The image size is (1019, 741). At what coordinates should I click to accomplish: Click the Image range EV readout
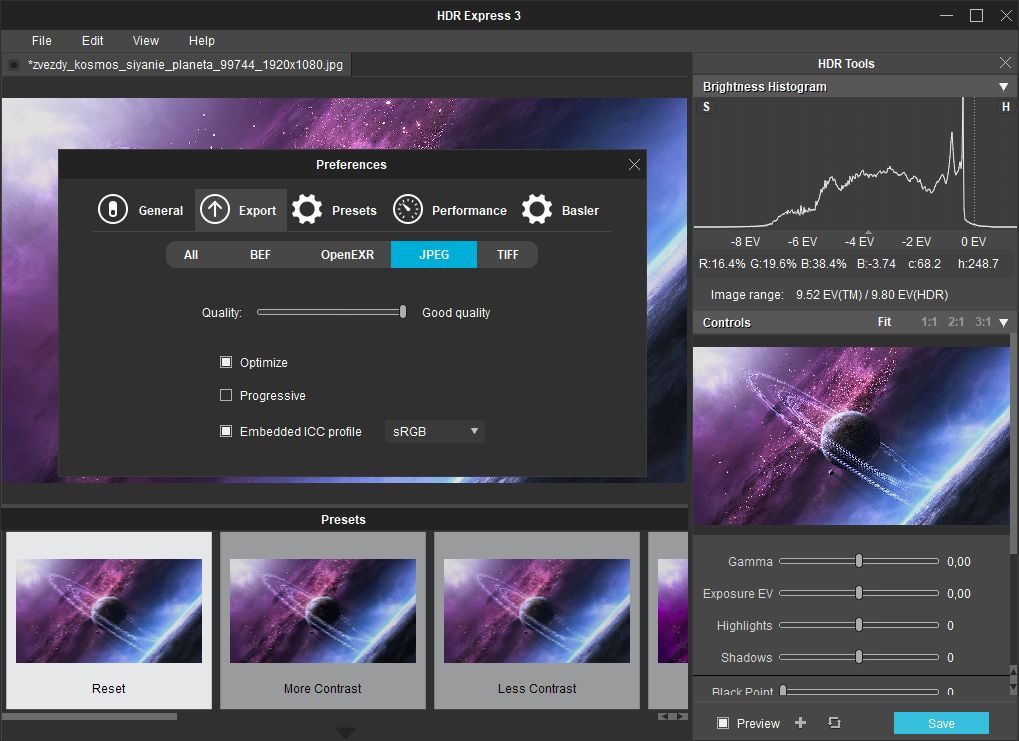871,294
